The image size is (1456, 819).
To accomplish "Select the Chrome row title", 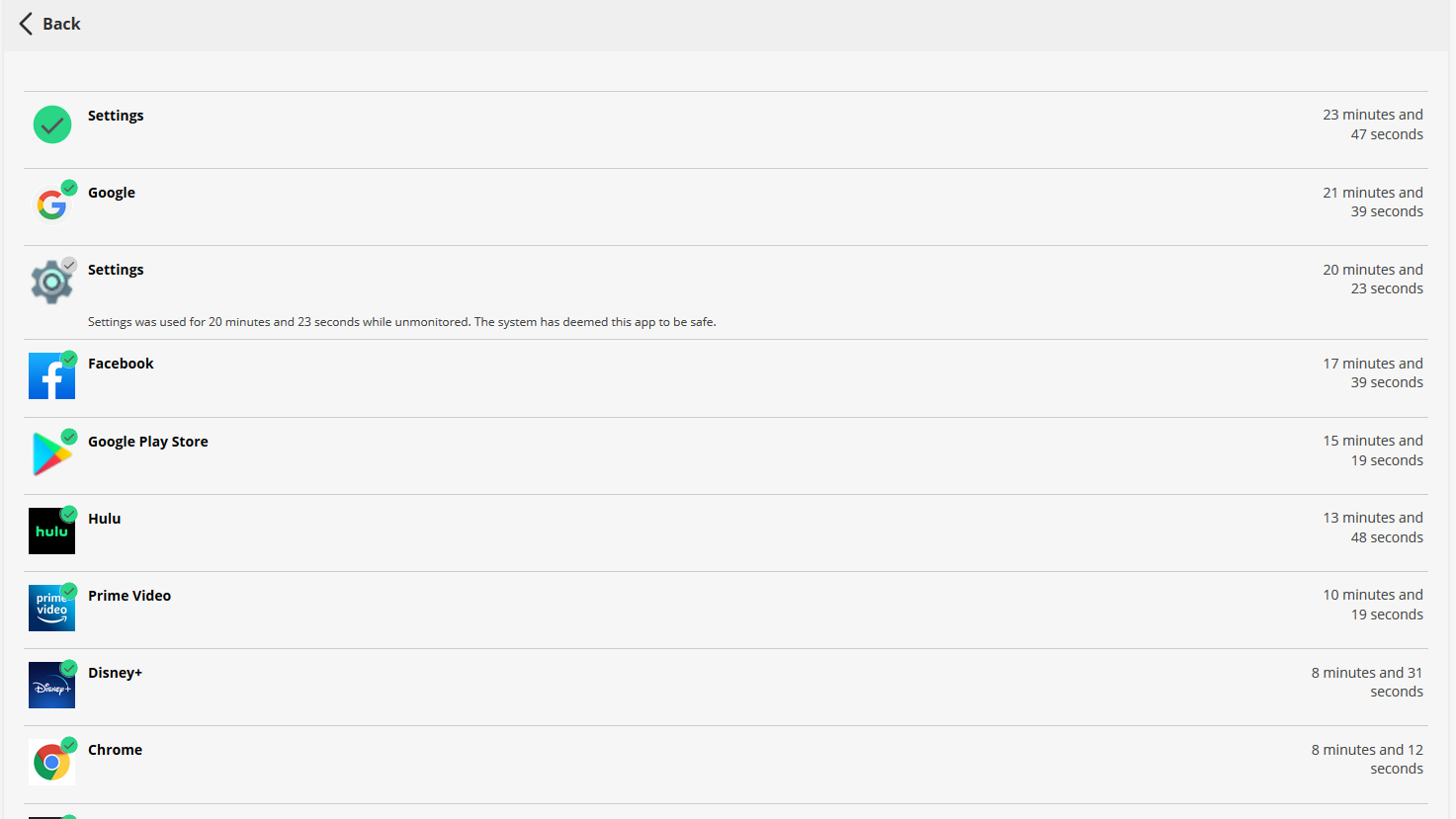I will (x=115, y=750).
